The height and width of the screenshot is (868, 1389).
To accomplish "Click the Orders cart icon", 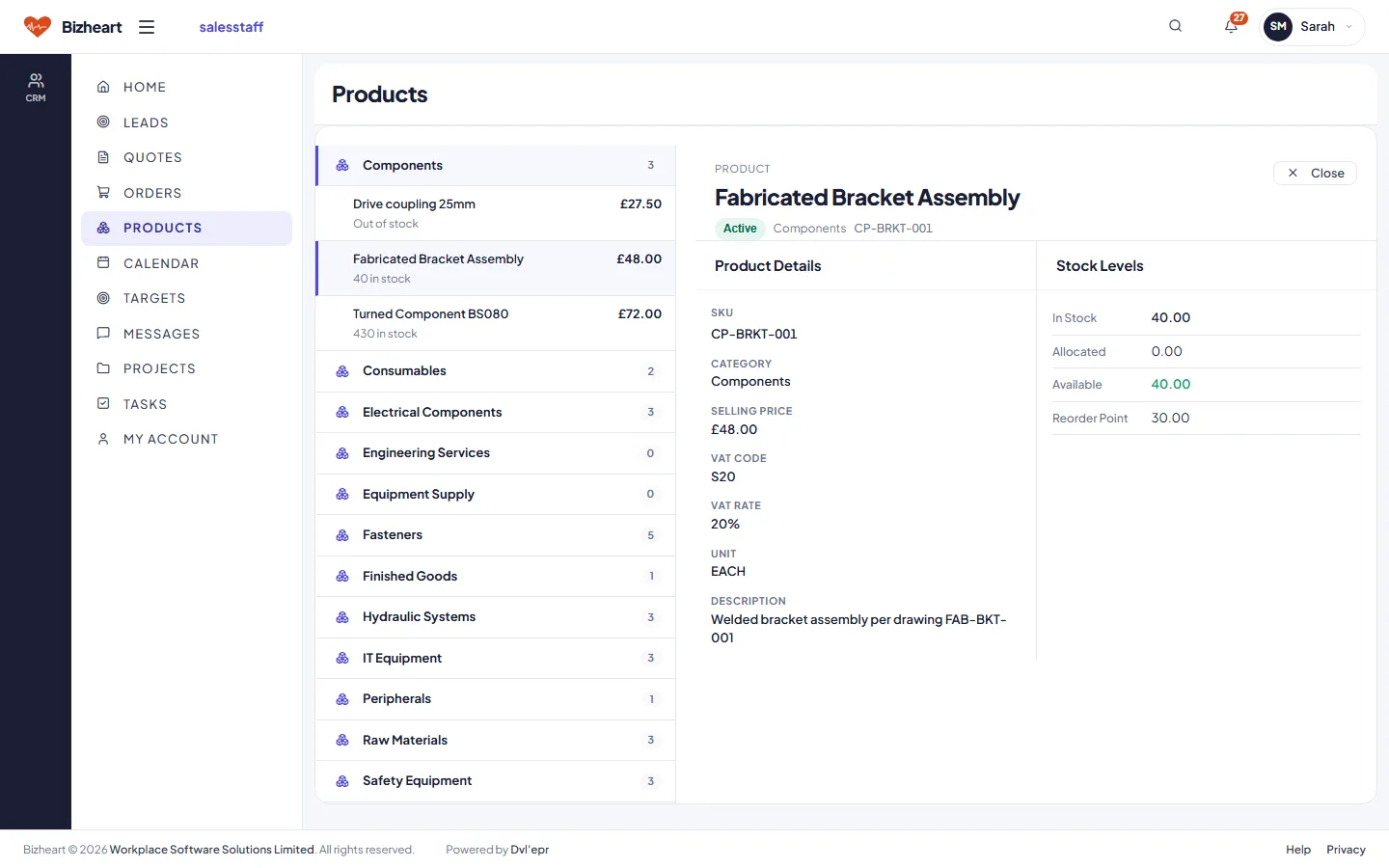I will [103, 192].
